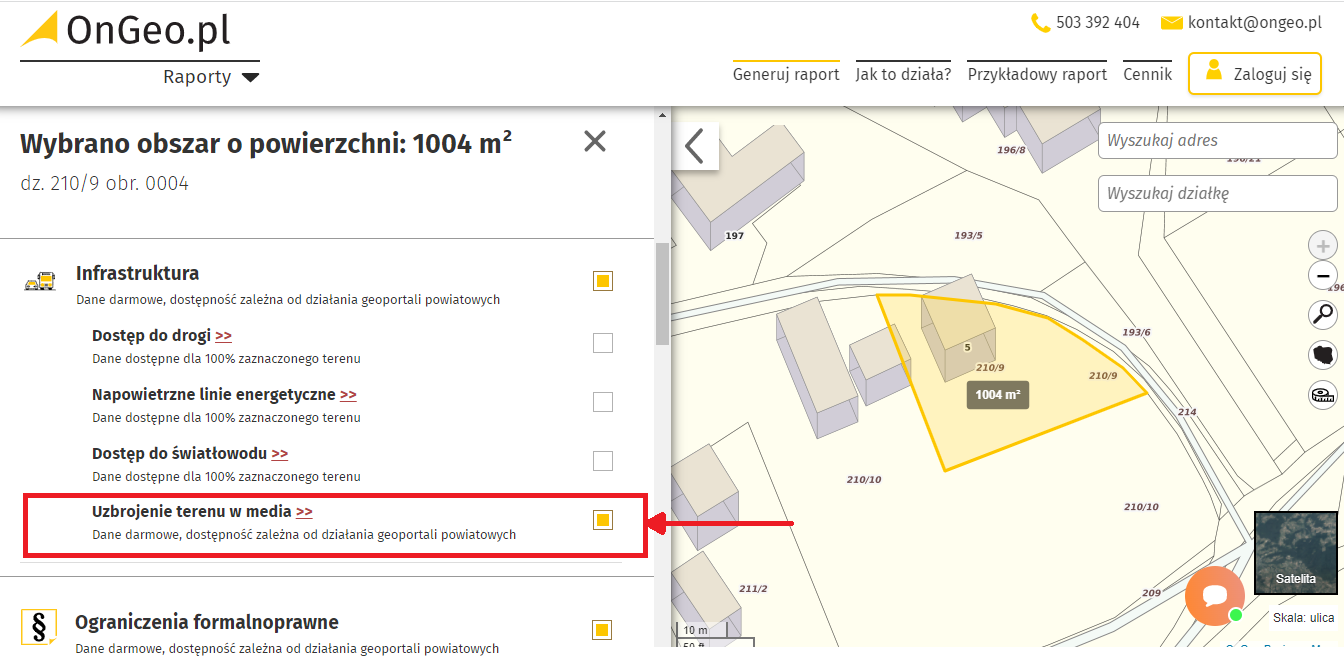Click the Infrastruktura truck icon
The width and height of the screenshot is (1344, 662).
pos(41,280)
